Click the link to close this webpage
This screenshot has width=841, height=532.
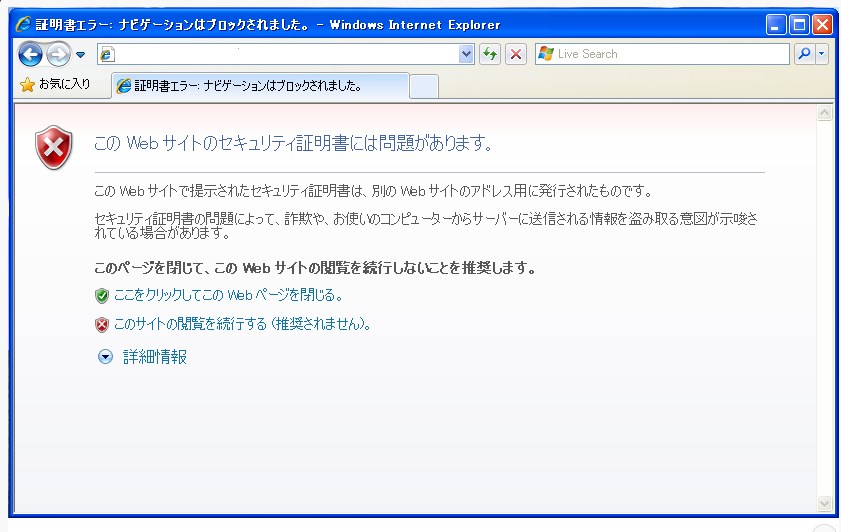coord(228,295)
